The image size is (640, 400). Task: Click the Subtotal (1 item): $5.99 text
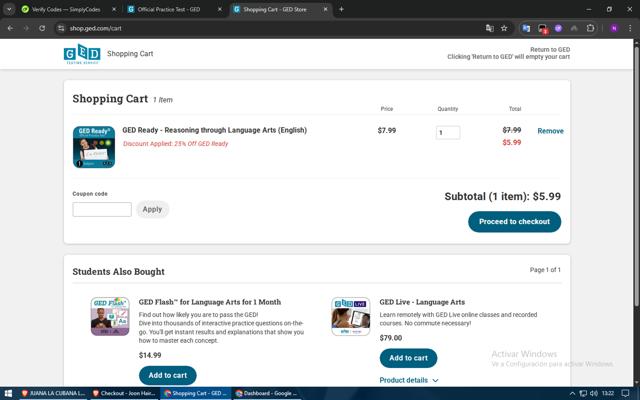[502, 196]
